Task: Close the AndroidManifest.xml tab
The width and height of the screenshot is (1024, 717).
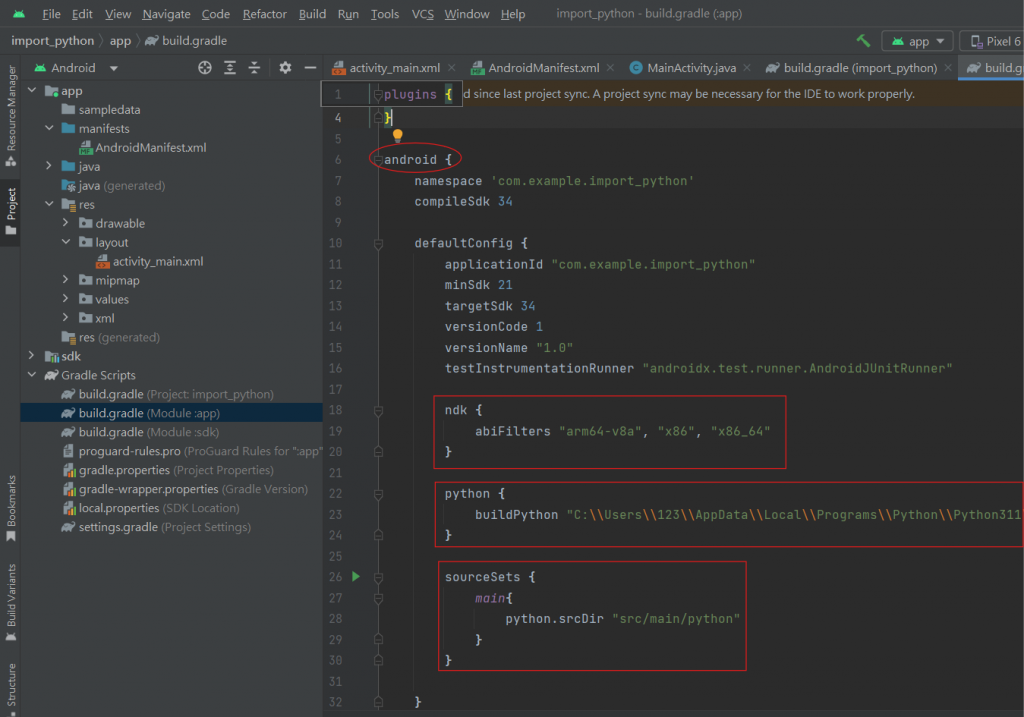Action: [x=610, y=67]
